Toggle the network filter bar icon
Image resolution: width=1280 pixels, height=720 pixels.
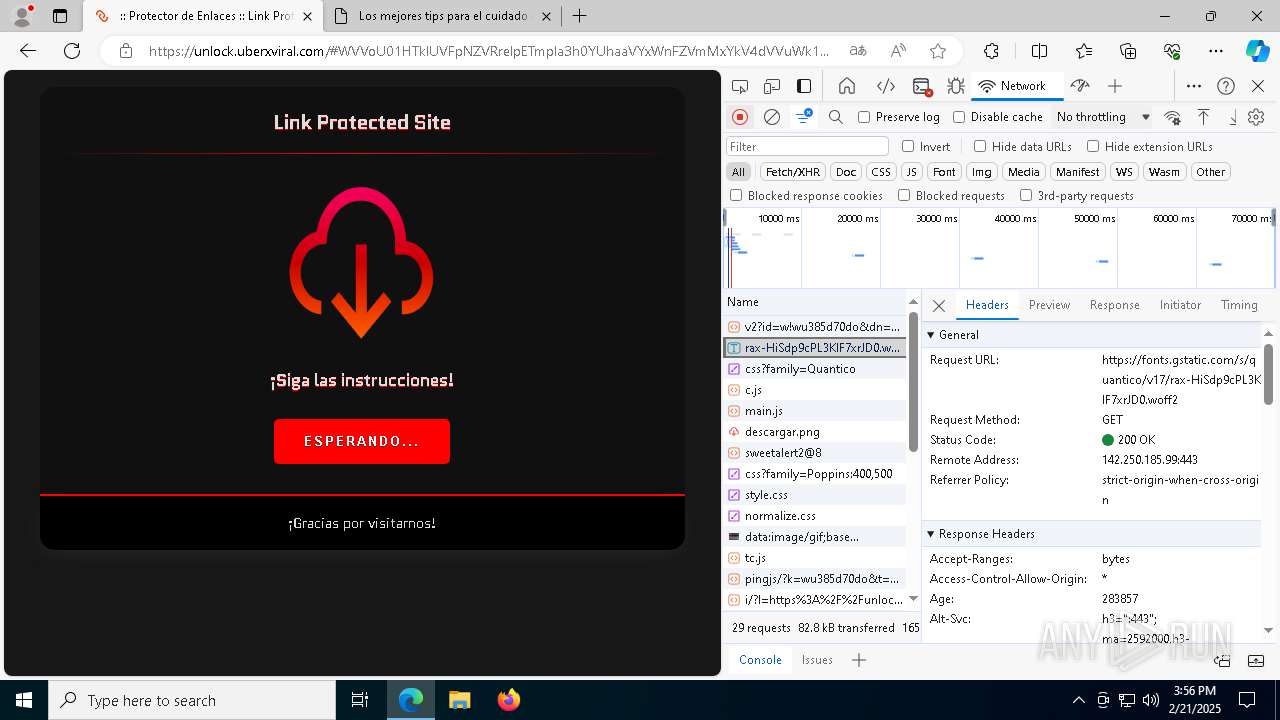click(804, 117)
